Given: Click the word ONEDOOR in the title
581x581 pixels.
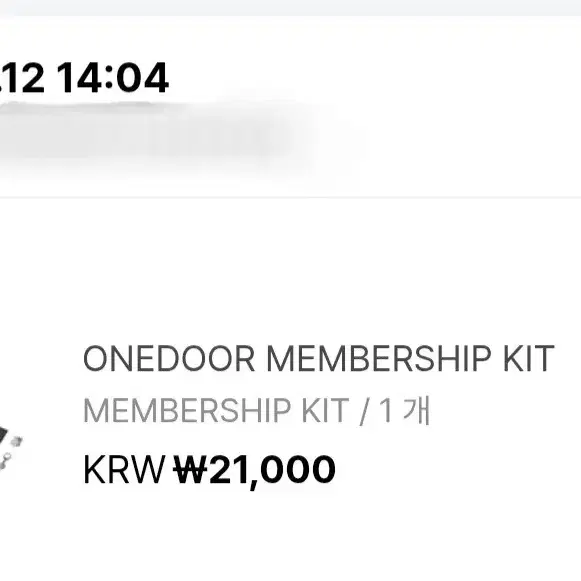Looking at the screenshot, I should point(169,359).
